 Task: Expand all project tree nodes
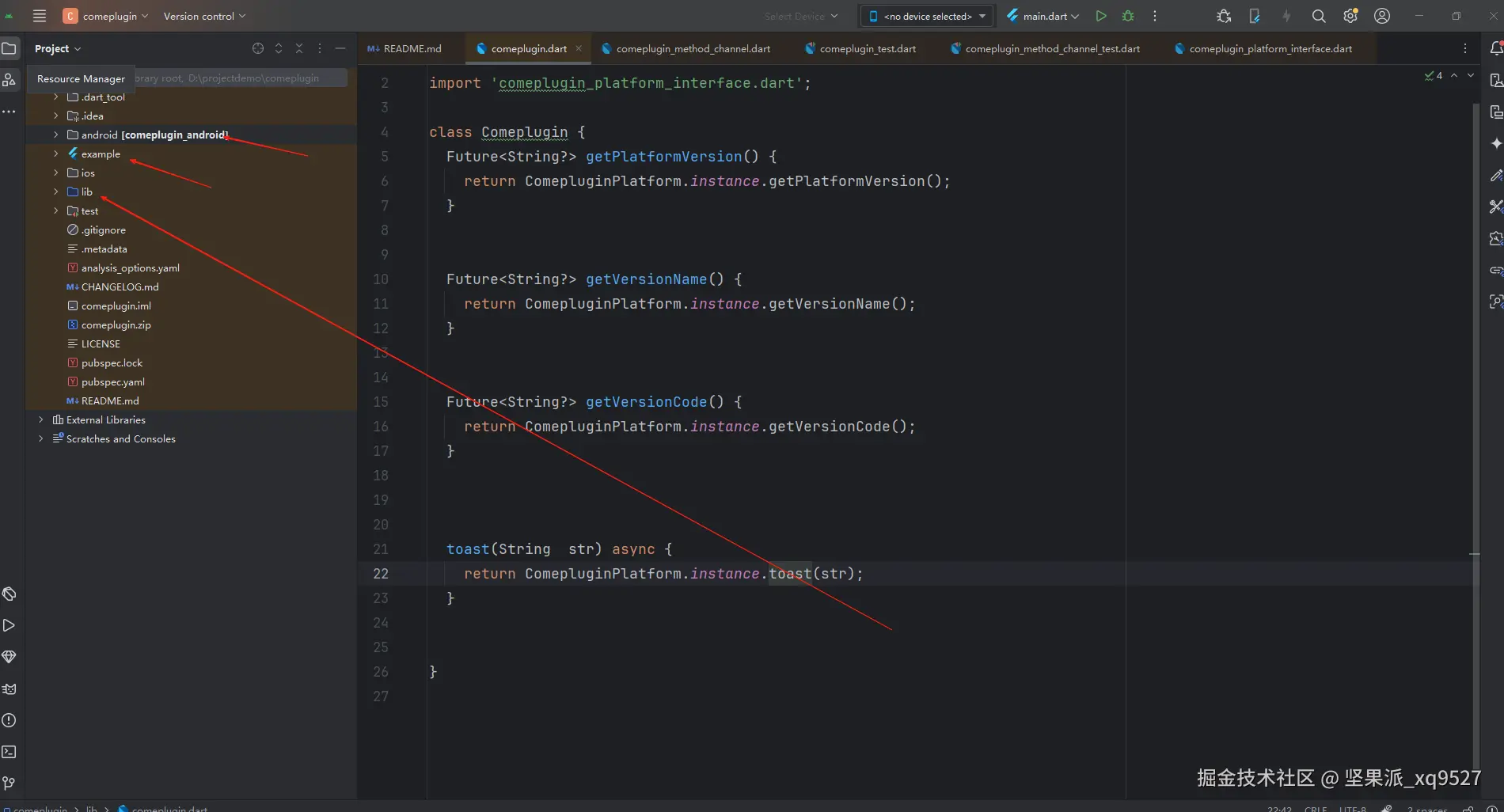pos(279,48)
